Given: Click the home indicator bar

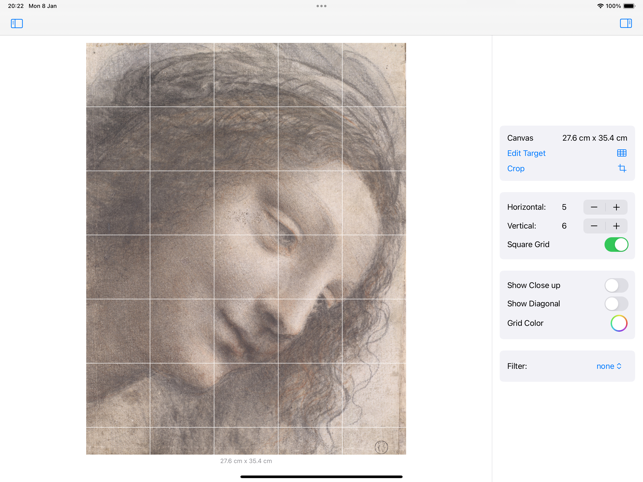Looking at the screenshot, I should (x=322, y=477).
